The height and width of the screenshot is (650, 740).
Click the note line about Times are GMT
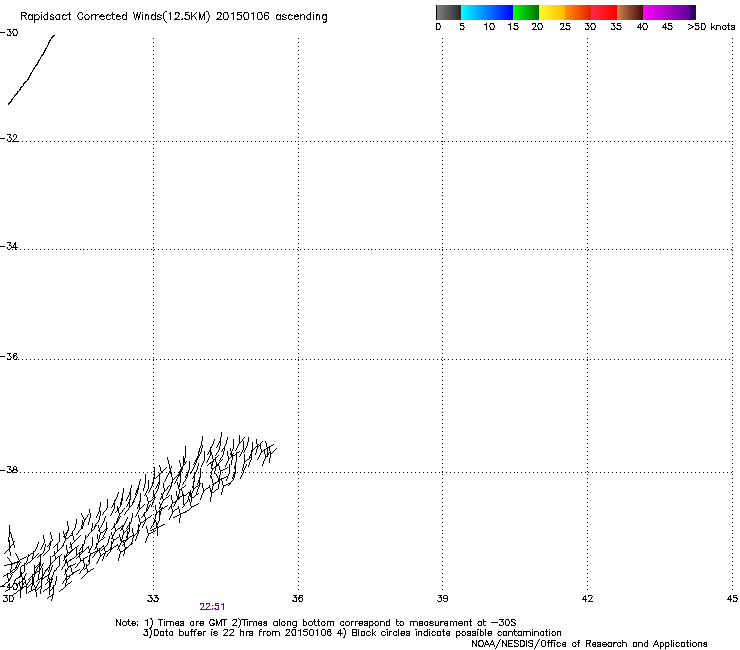[x=315, y=623]
